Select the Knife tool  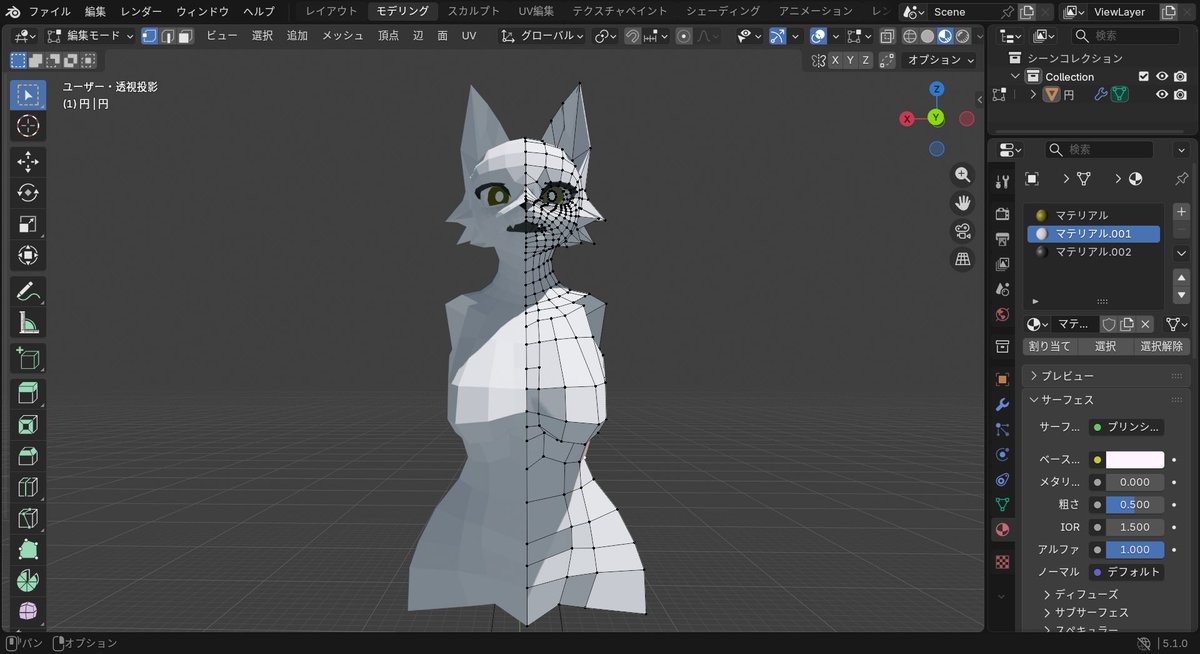[x=28, y=518]
